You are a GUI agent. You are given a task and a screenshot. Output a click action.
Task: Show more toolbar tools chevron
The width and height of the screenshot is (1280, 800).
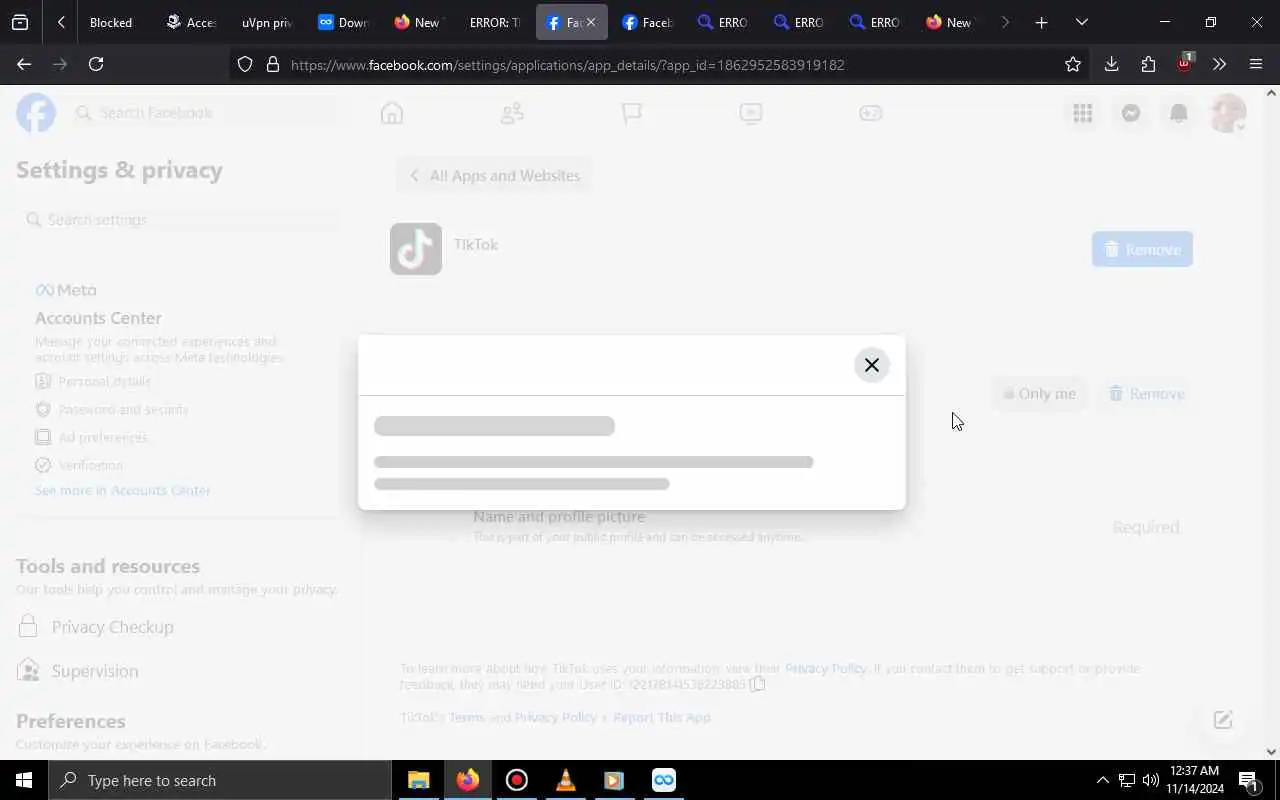click(1219, 64)
